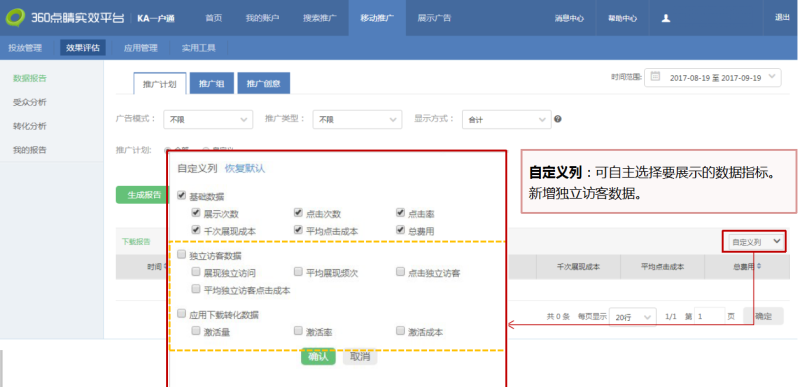Open 搜索推广 in top navigation
This screenshot has height=387, width=800.
point(320,18)
